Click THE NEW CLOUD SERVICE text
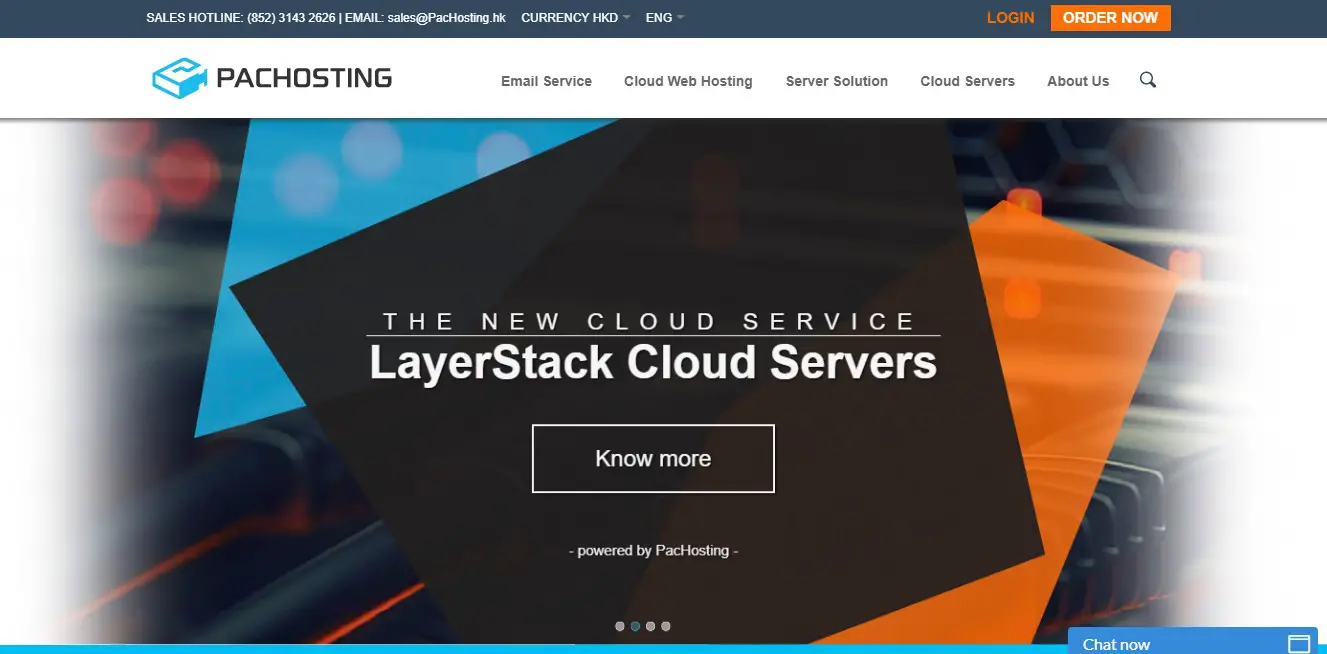 pyautogui.click(x=651, y=321)
